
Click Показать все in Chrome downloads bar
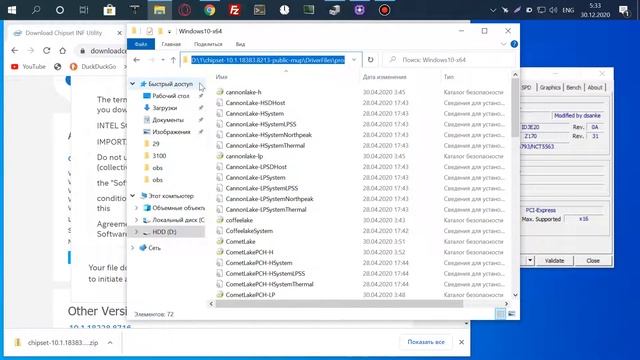[x=426, y=342]
